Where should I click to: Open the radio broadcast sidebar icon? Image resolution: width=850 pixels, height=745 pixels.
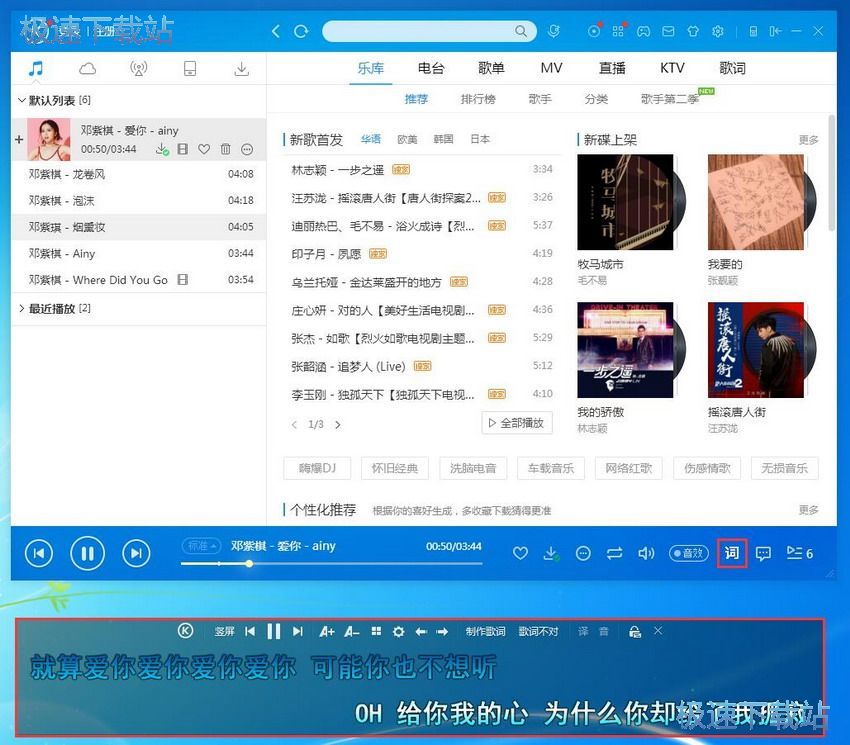click(139, 69)
